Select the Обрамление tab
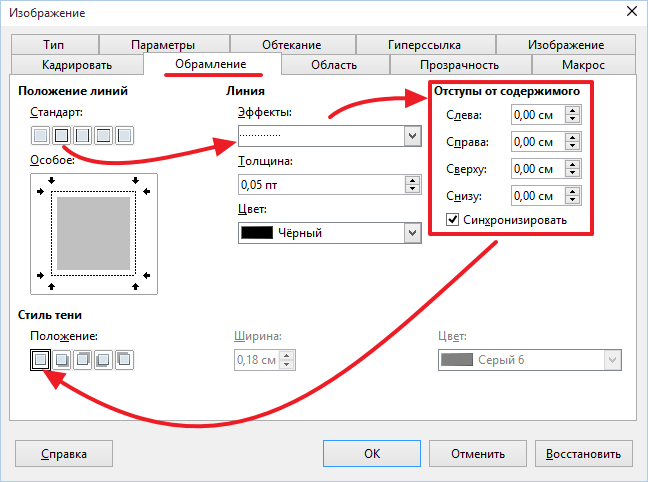Screen dimensions: 648x482 [212, 64]
